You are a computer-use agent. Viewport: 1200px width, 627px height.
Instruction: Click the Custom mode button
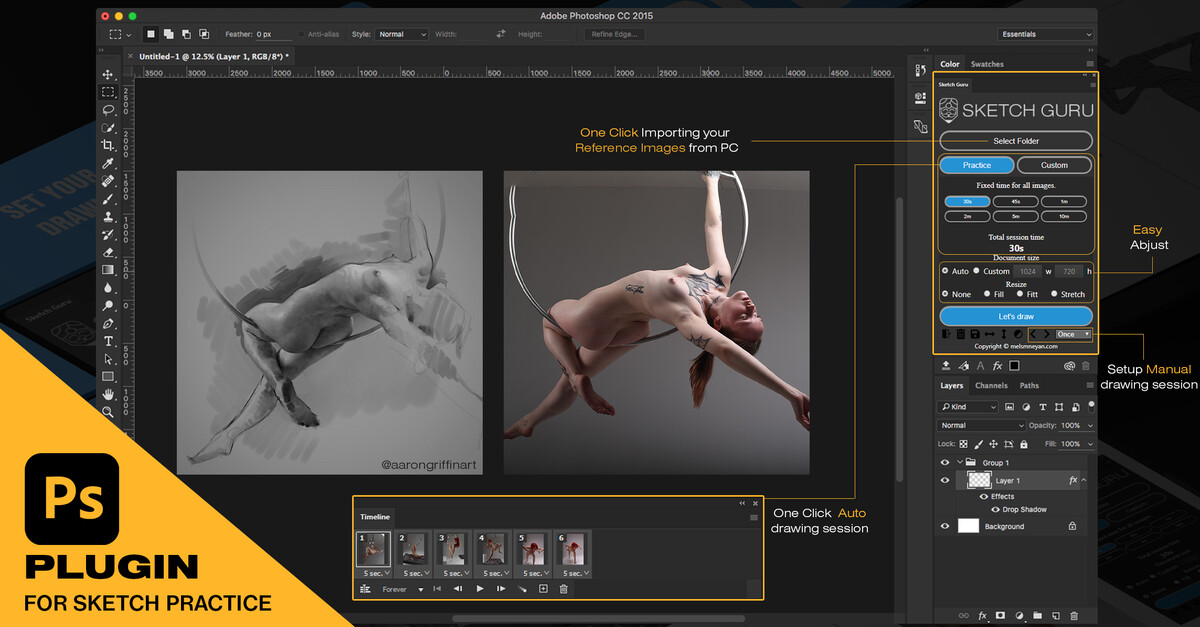pyautogui.click(x=1055, y=165)
